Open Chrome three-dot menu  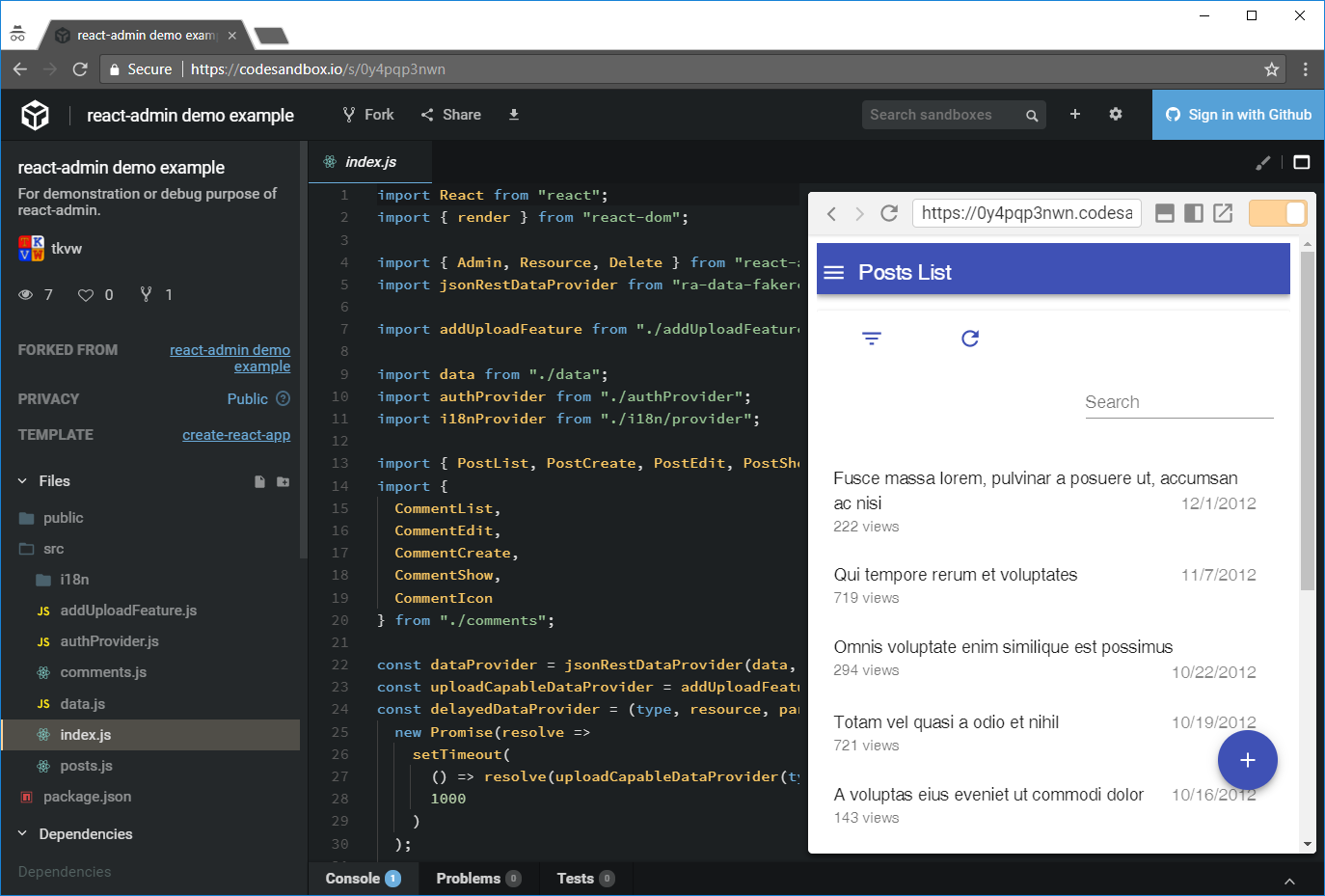pos(1305,69)
